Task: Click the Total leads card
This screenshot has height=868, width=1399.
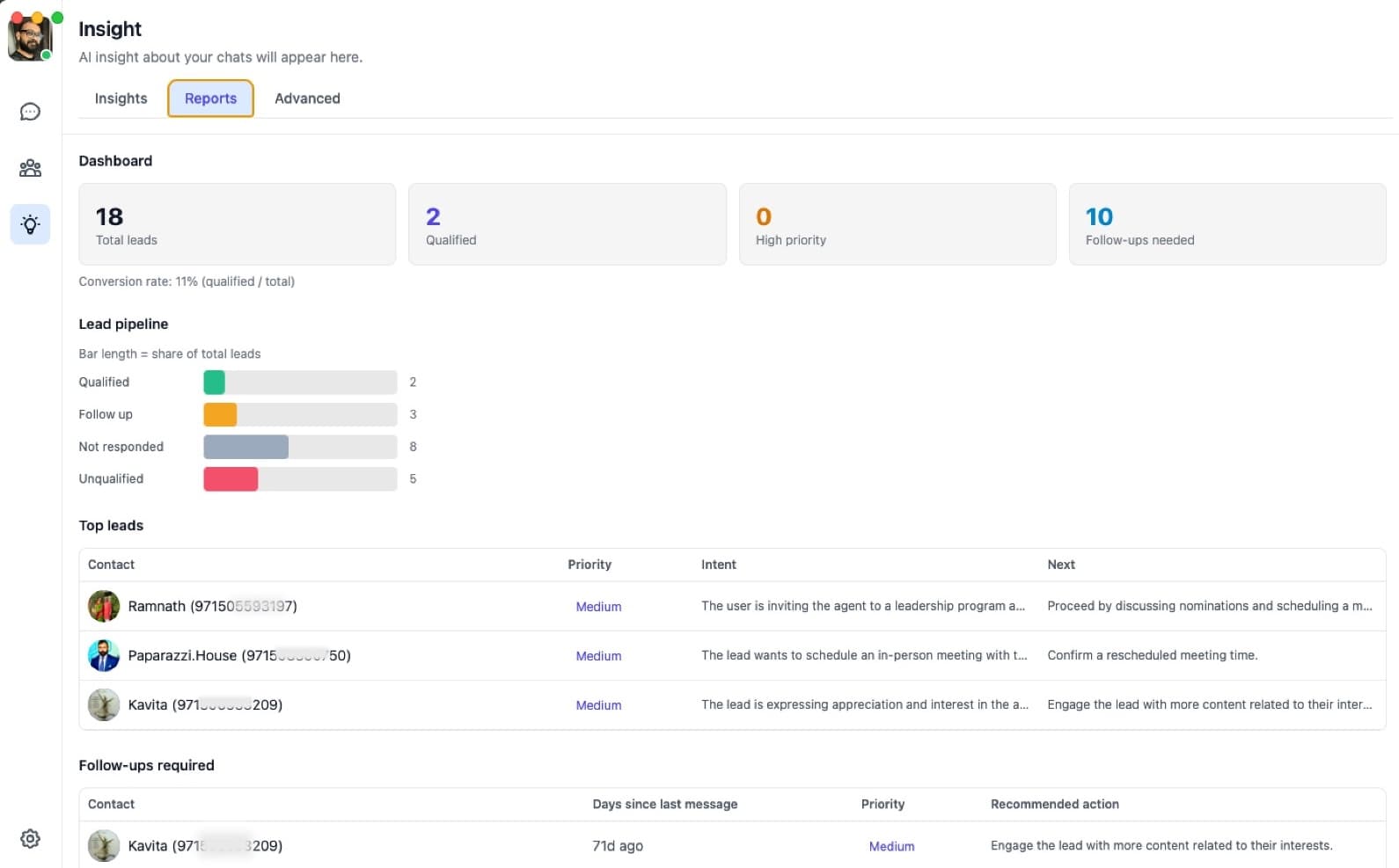Action: 237,224
